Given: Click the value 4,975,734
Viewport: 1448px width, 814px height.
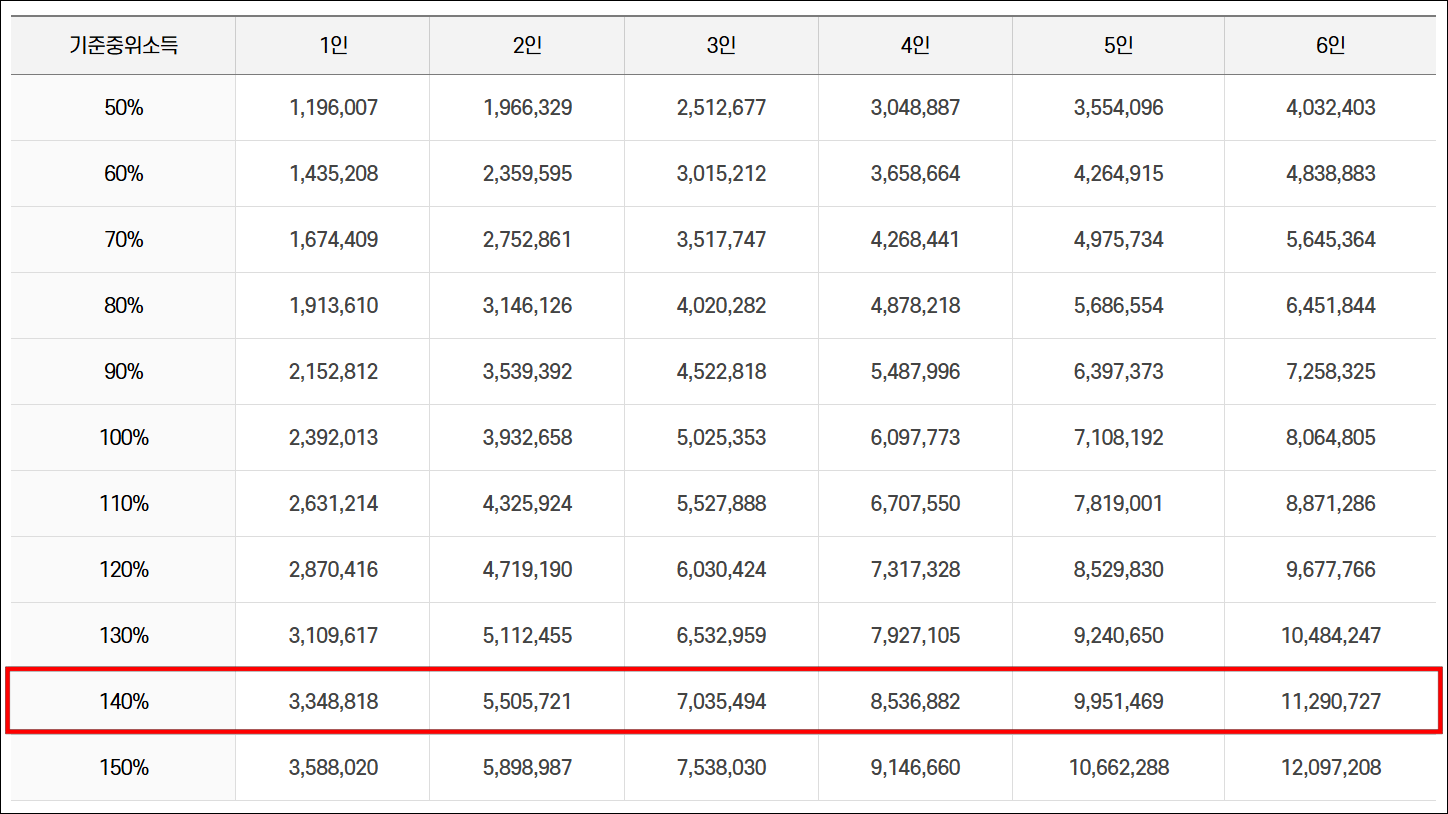Looking at the screenshot, I should [1119, 240].
